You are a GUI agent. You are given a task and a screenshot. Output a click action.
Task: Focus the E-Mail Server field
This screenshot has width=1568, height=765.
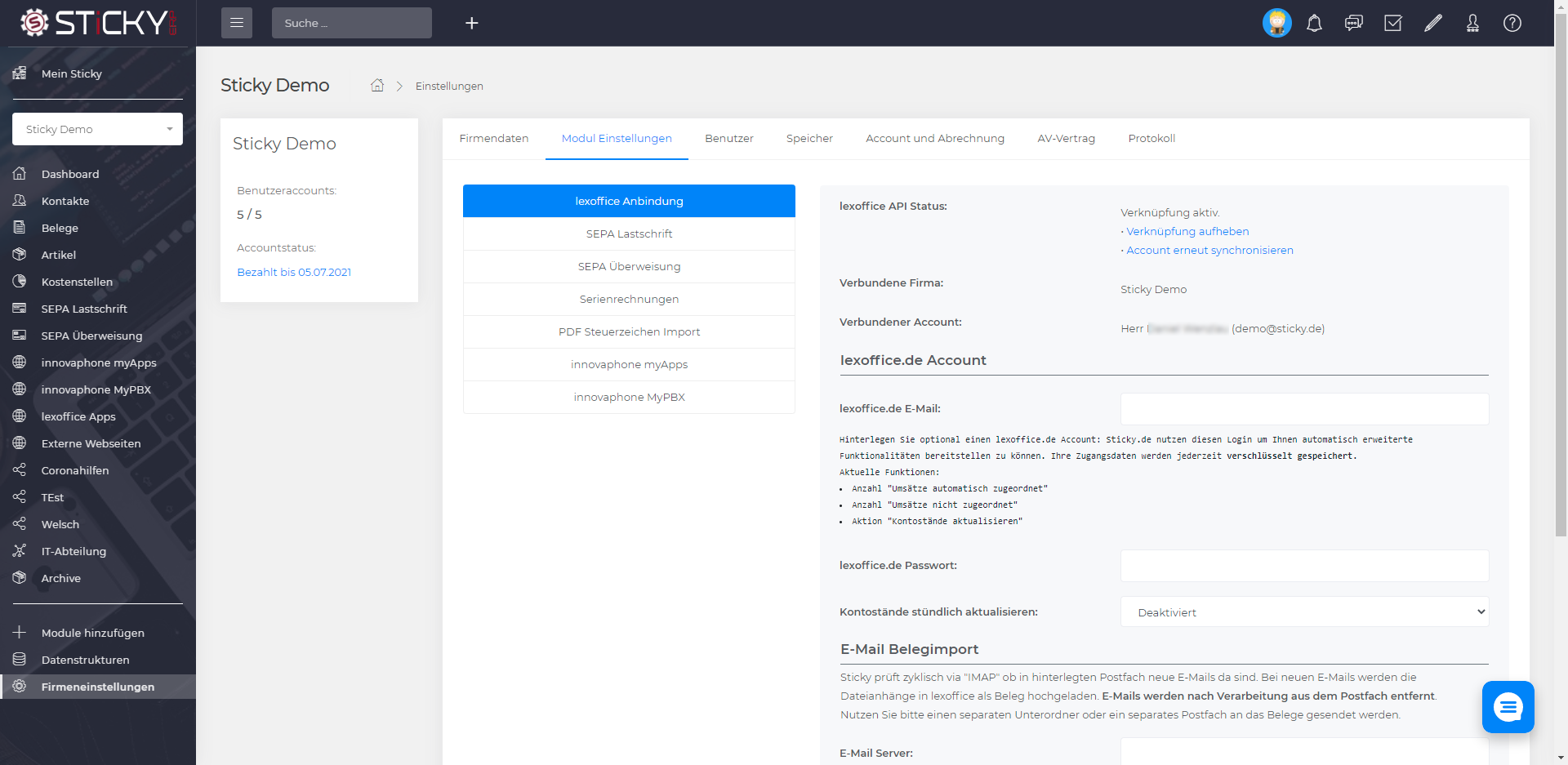[x=1304, y=751]
